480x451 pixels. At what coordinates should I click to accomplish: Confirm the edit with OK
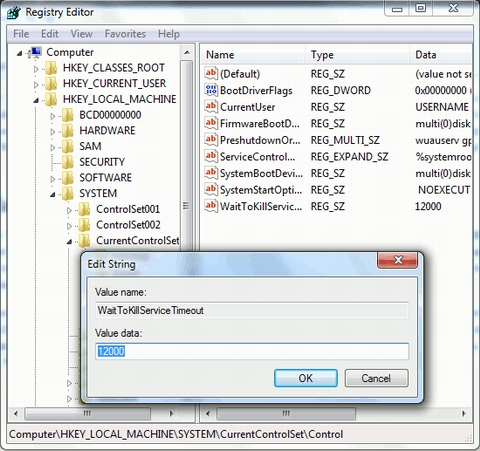click(306, 378)
